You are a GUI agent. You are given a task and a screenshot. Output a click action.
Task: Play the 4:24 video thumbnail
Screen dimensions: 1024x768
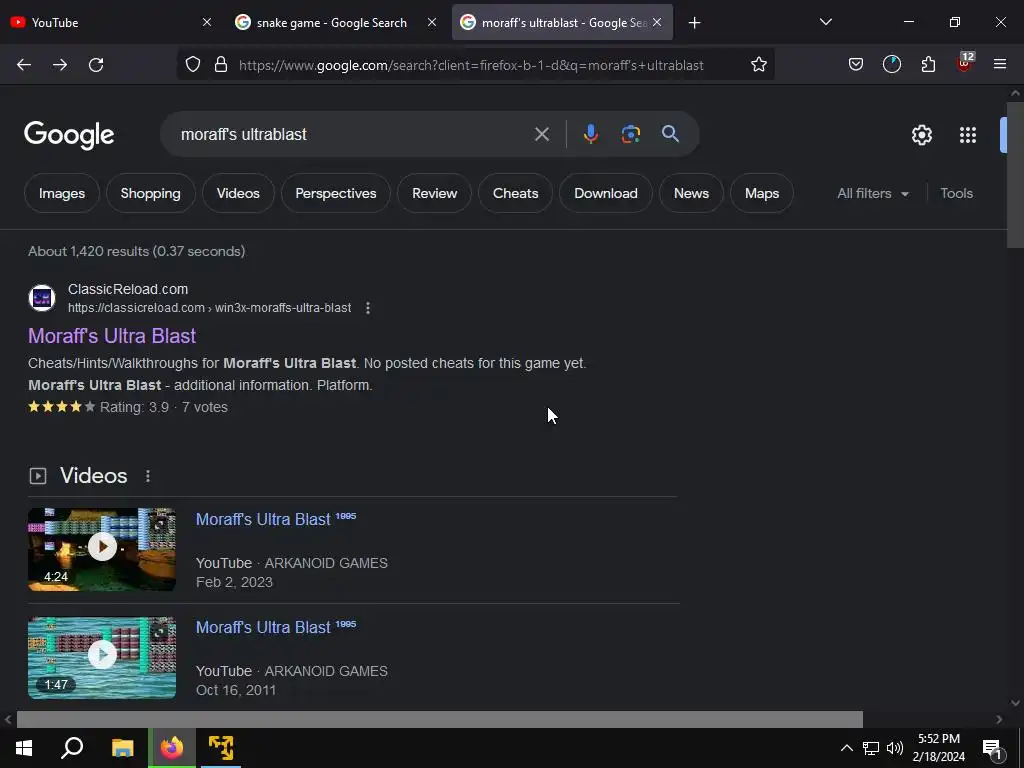tap(102, 549)
